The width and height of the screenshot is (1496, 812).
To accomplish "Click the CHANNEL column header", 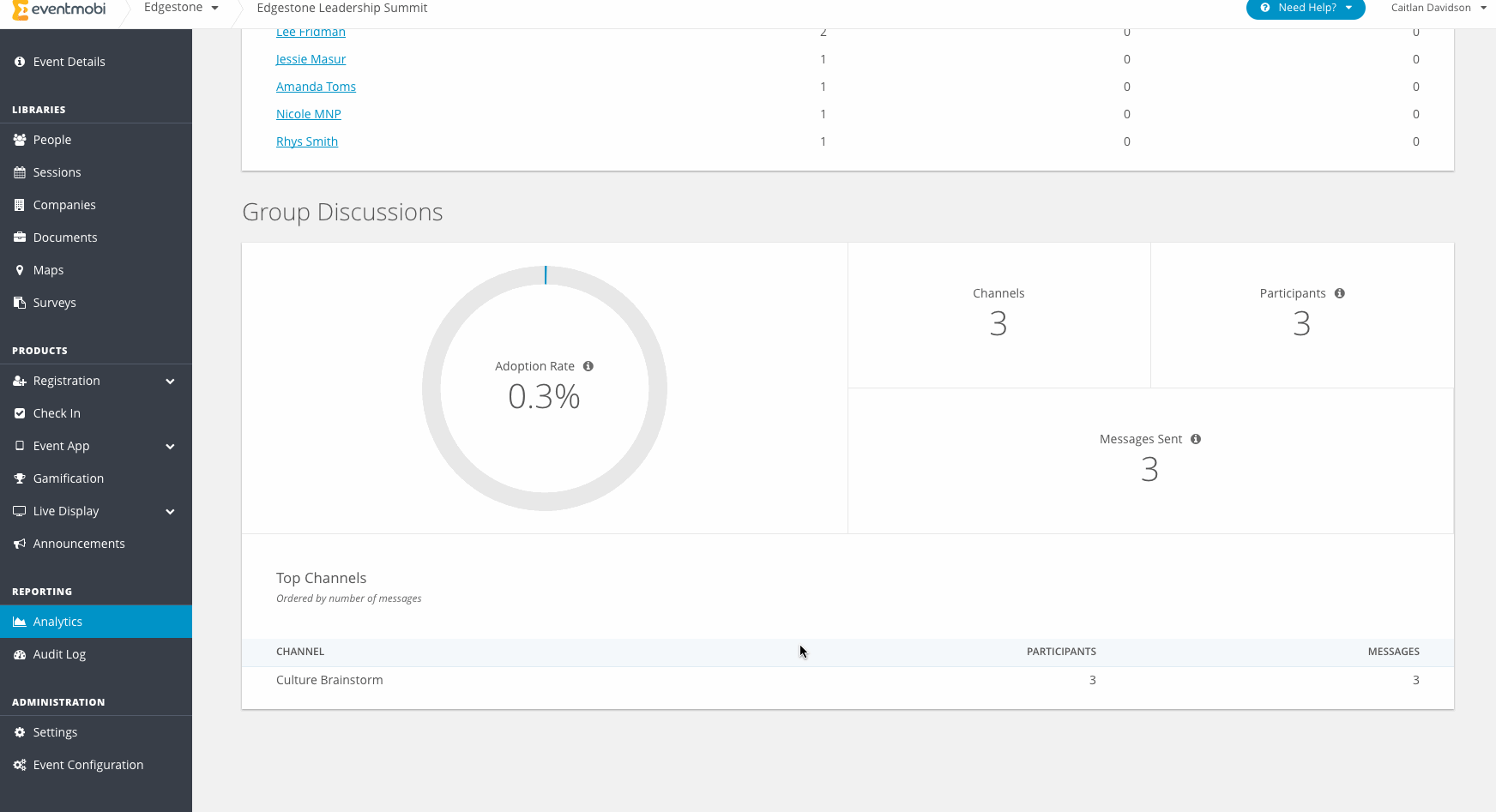I will (300, 652).
